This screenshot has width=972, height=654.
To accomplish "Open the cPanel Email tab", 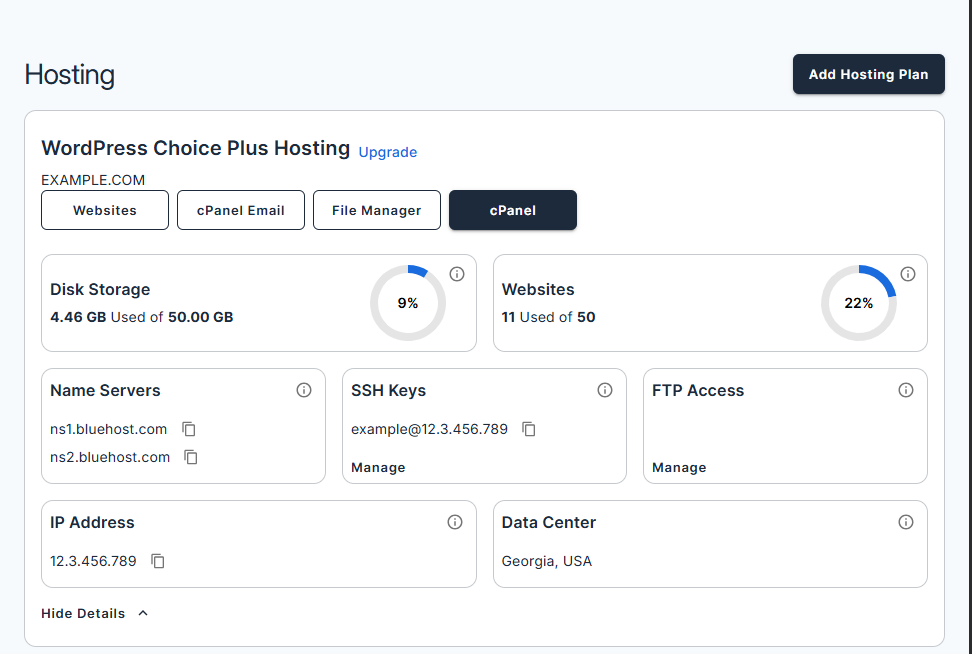I will click(x=240, y=210).
